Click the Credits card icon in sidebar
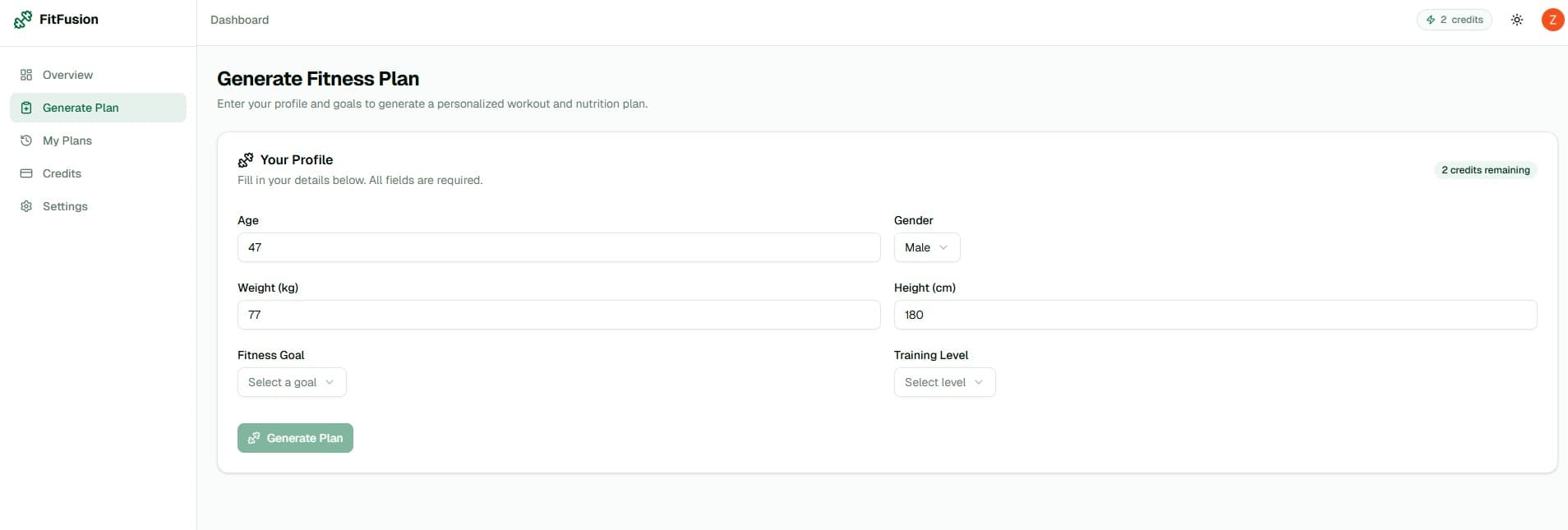Screen dimensions: 1568x530 coord(26,173)
